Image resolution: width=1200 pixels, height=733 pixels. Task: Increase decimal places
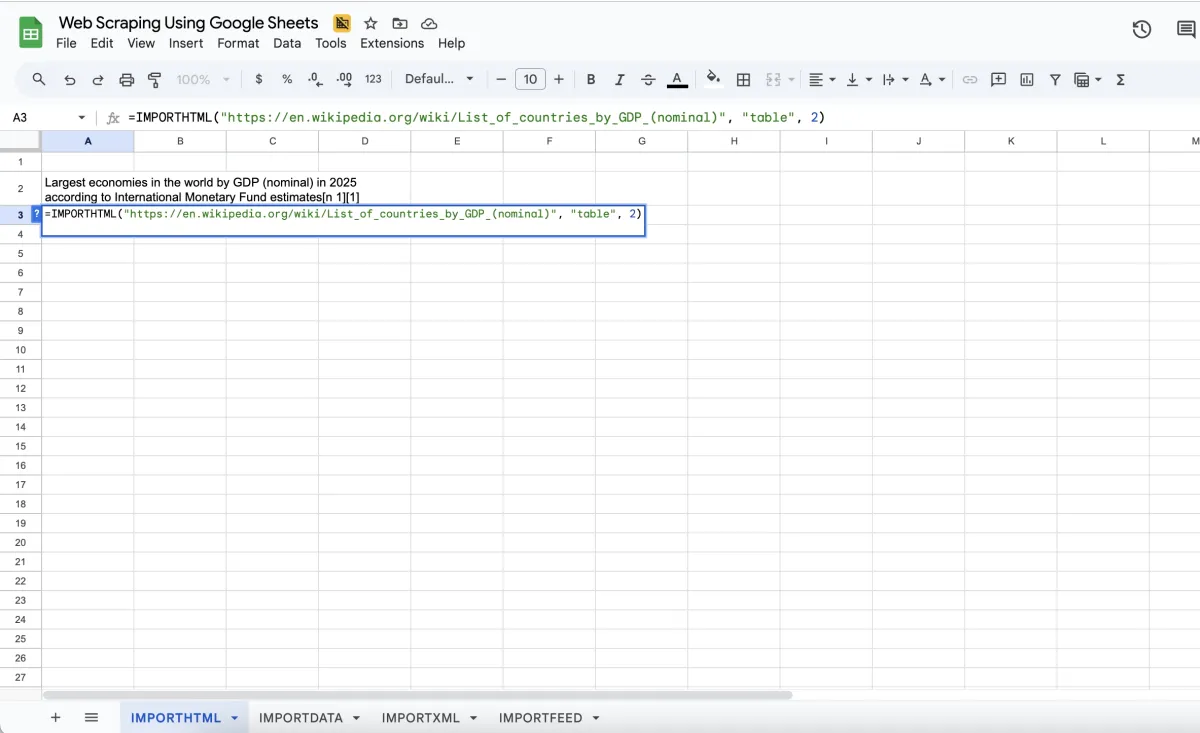(344, 79)
